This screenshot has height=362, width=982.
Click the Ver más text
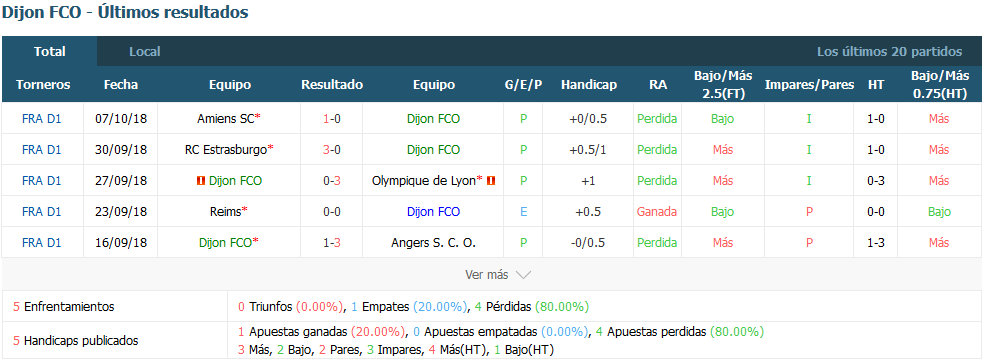487,275
